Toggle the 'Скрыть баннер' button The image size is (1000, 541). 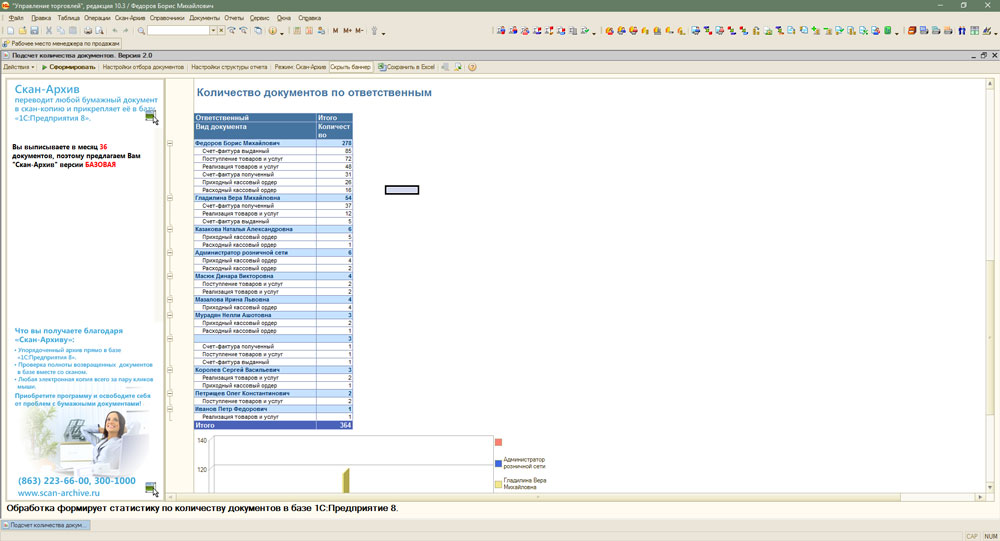pyautogui.click(x=350, y=67)
